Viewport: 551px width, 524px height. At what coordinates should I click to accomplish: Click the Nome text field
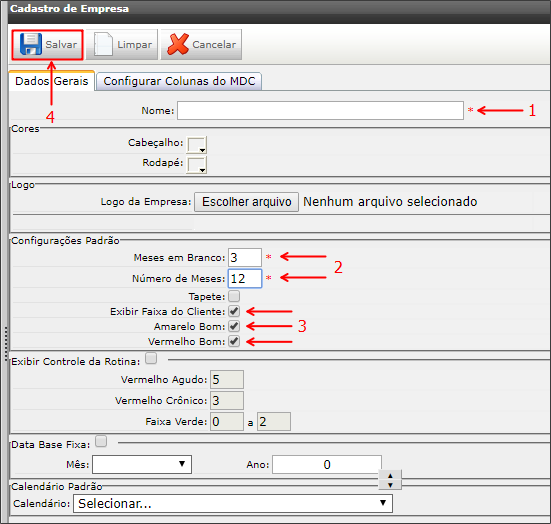click(320, 110)
